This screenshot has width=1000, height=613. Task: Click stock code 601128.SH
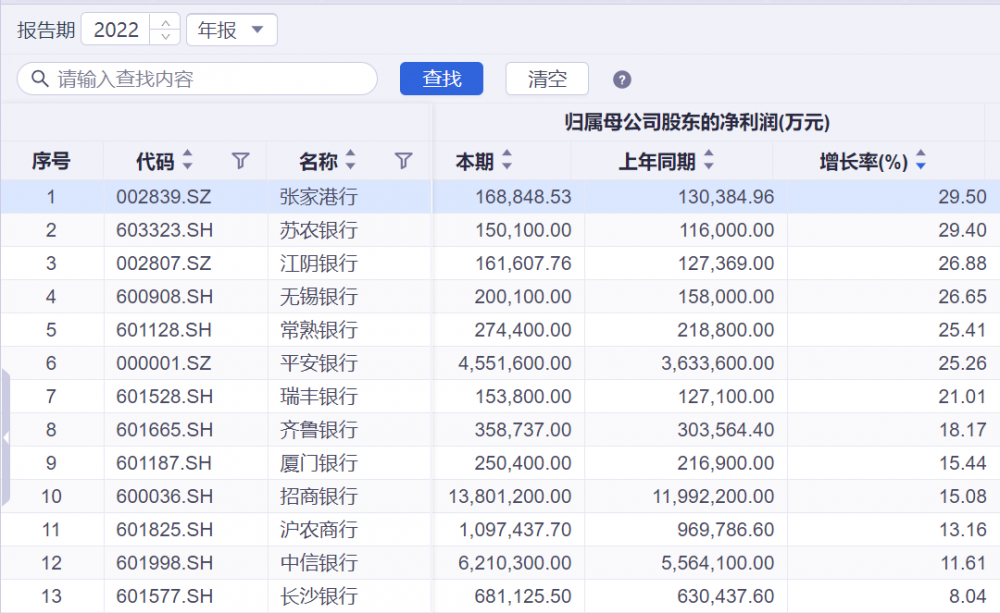click(x=164, y=330)
